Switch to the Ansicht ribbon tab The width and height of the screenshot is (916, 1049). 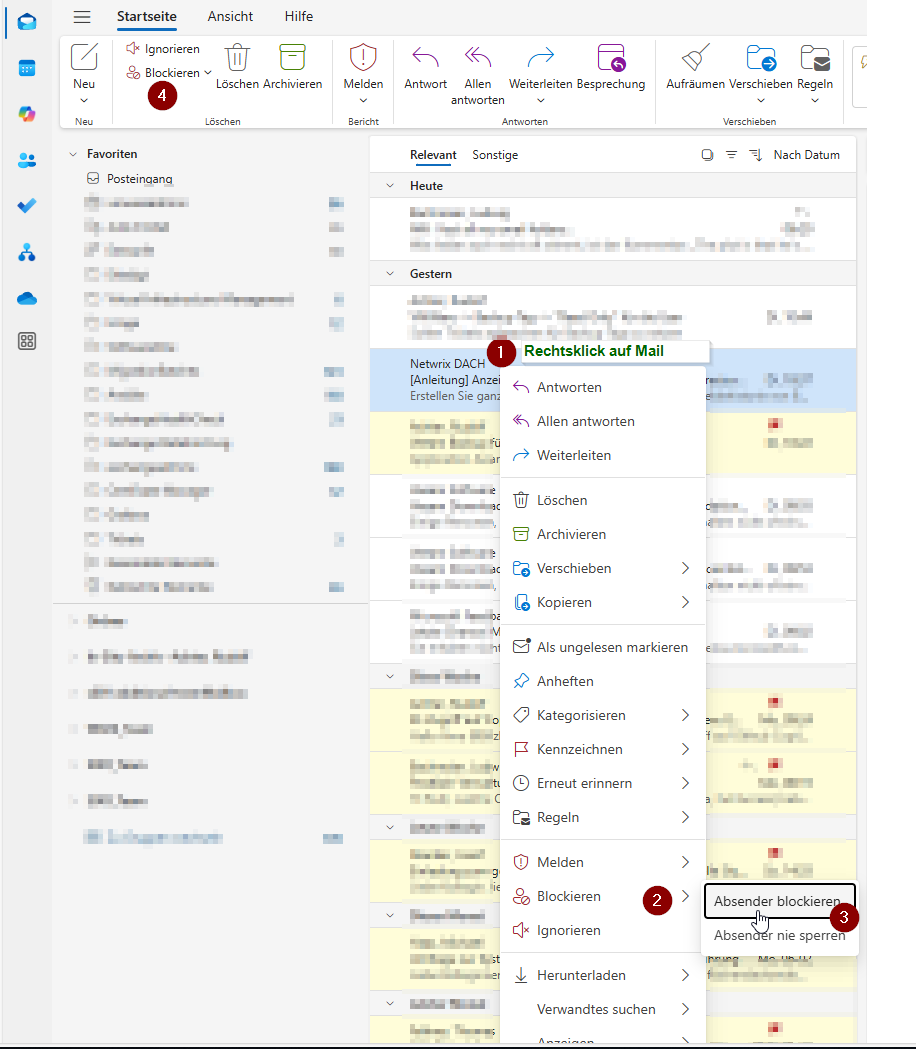click(230, 17)
